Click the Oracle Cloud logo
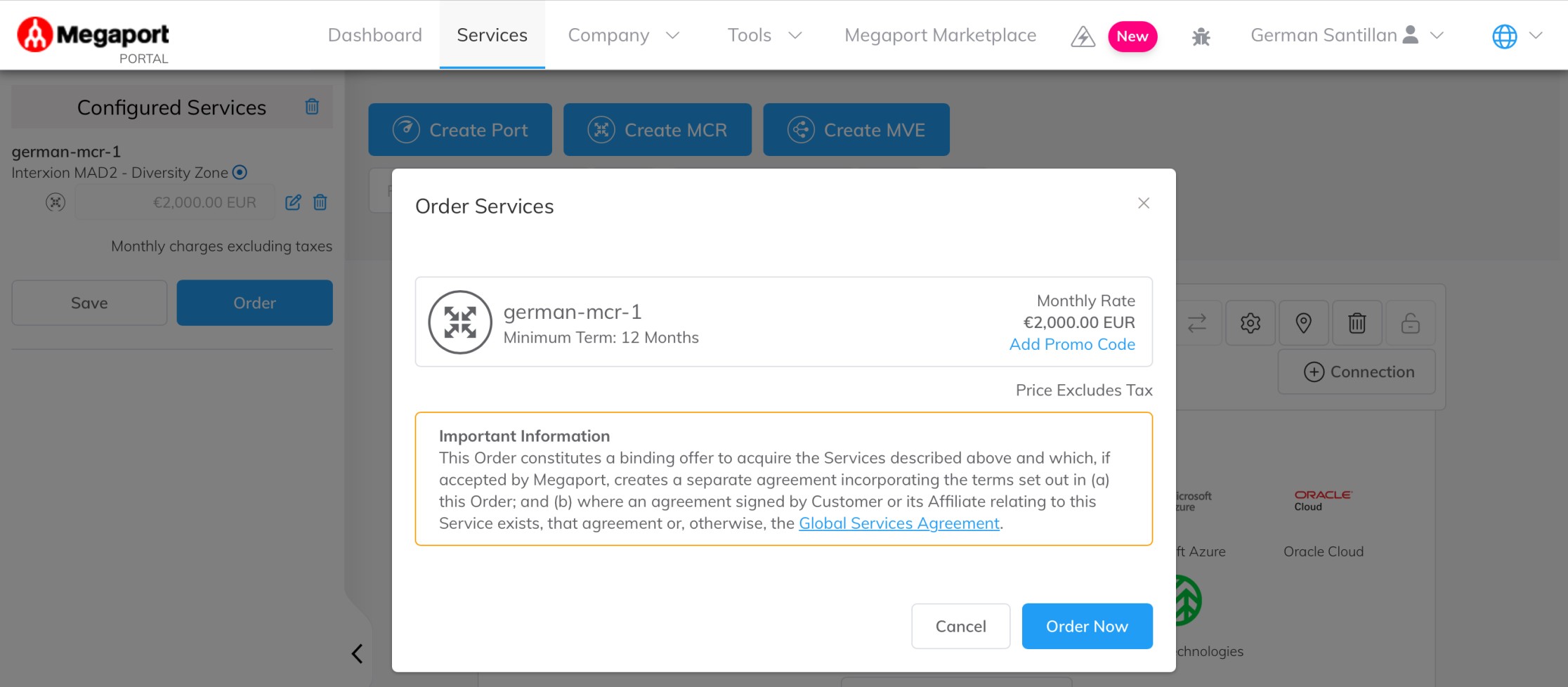The image size is (1568, 687). (x=1323, y=500)
